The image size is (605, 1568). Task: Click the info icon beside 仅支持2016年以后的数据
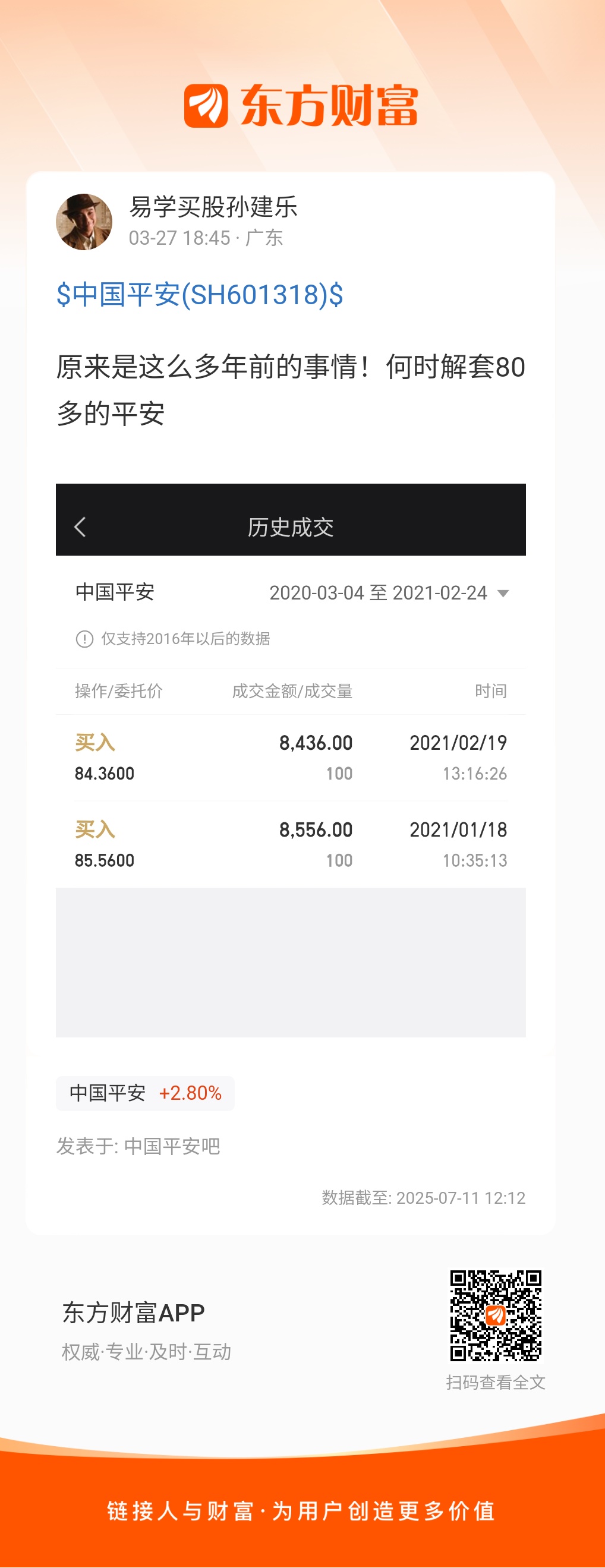(84, 639)
